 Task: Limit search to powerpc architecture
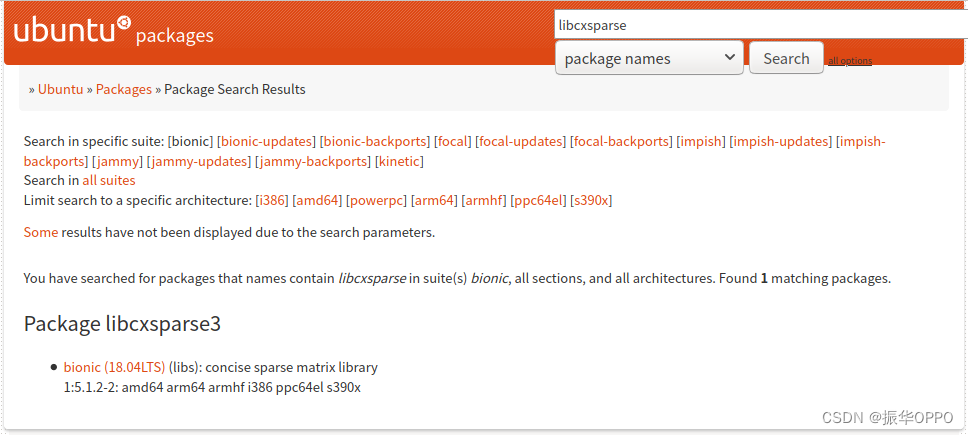(375, 201)
